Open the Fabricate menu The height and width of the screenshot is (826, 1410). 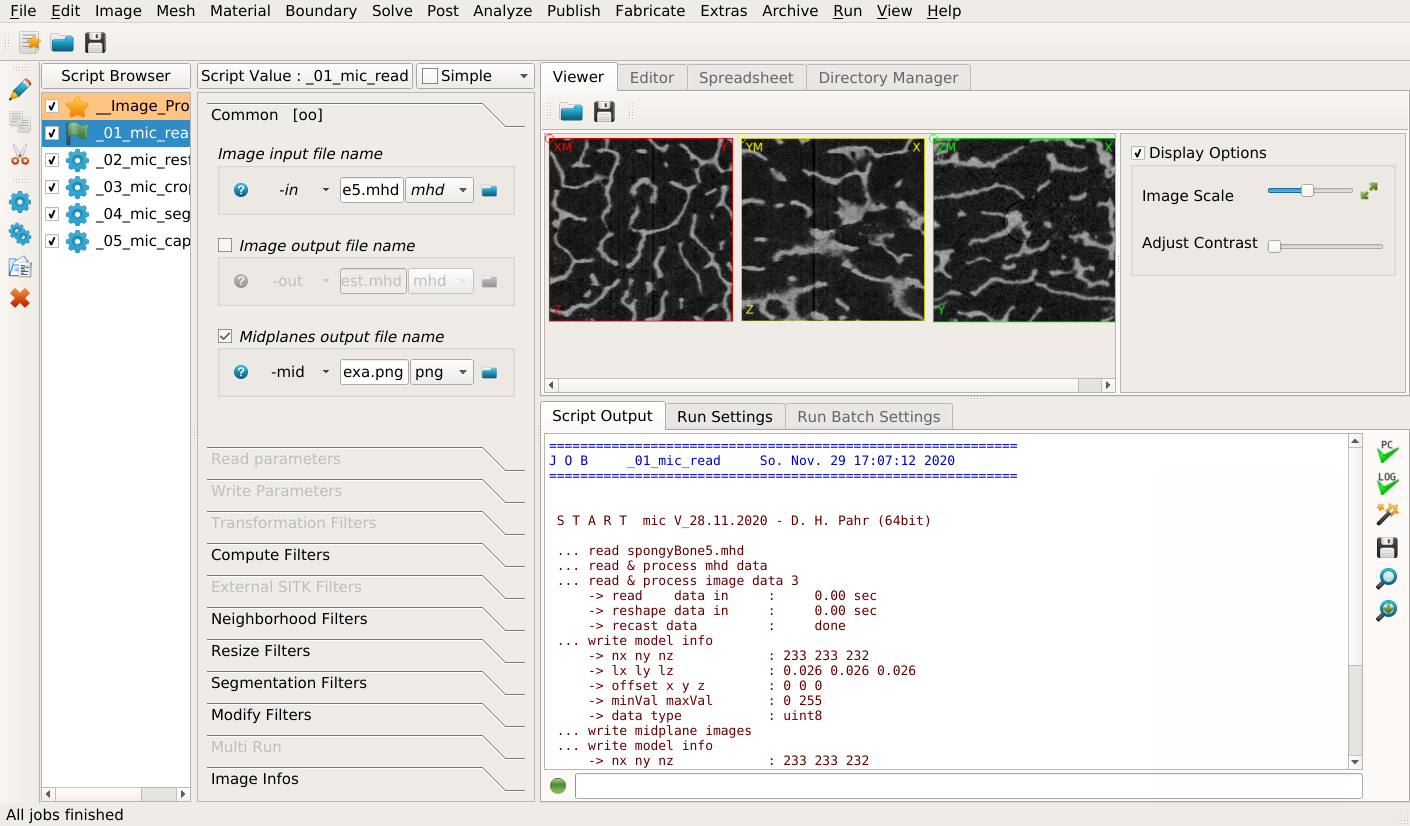[650, 11]
